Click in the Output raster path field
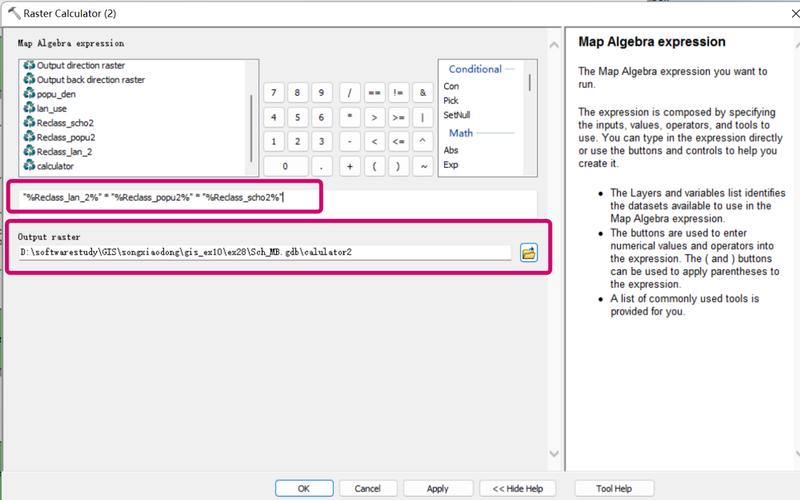This screenshot has height=500, width=800. [x=265, y=252]
